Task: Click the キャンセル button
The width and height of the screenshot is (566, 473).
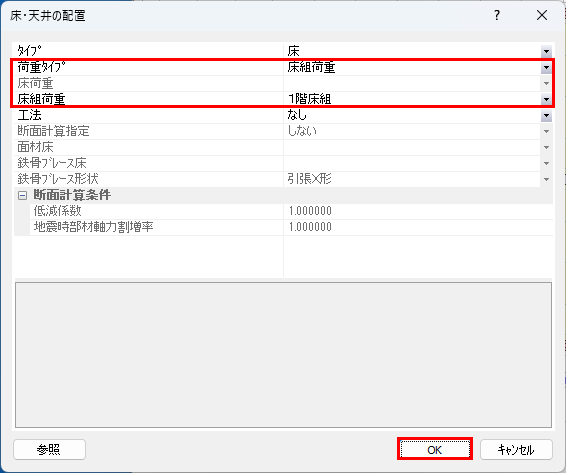Action: [516, 450]
